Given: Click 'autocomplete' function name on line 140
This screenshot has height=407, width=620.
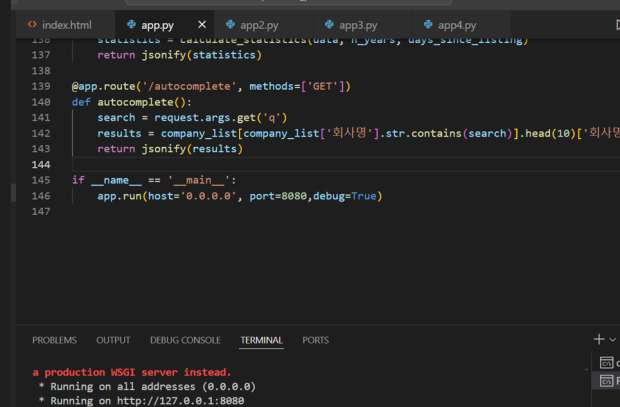Looking at the screenshot, I should point(135,102).
